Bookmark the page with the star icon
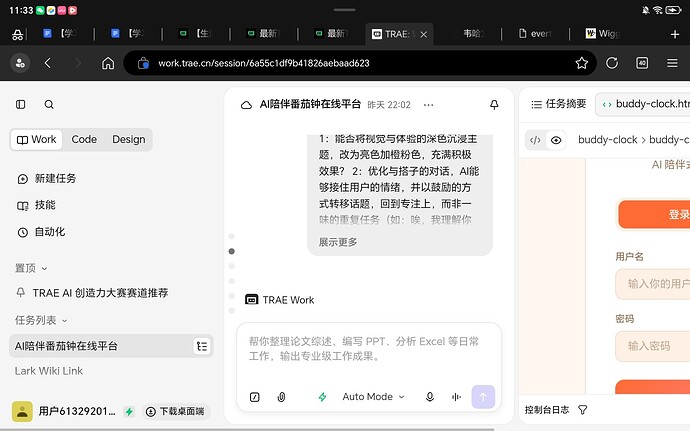Viewport: 690px width, 431px height. (x=581, y=63)
